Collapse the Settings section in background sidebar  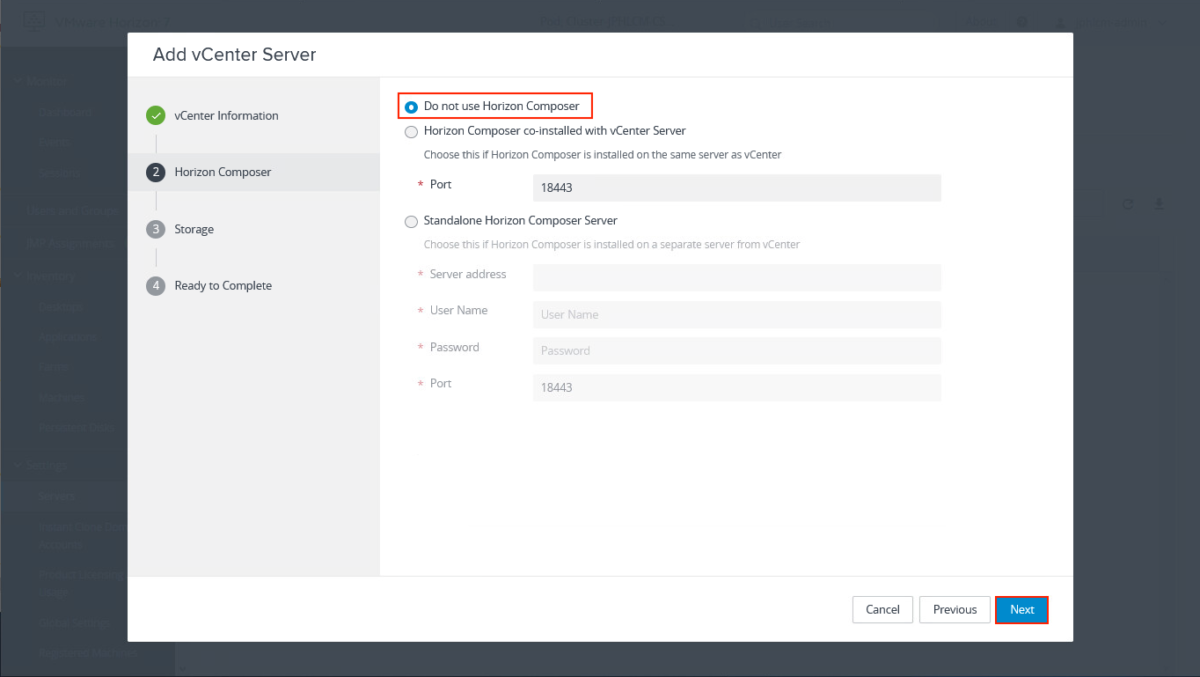coord(20,466)
